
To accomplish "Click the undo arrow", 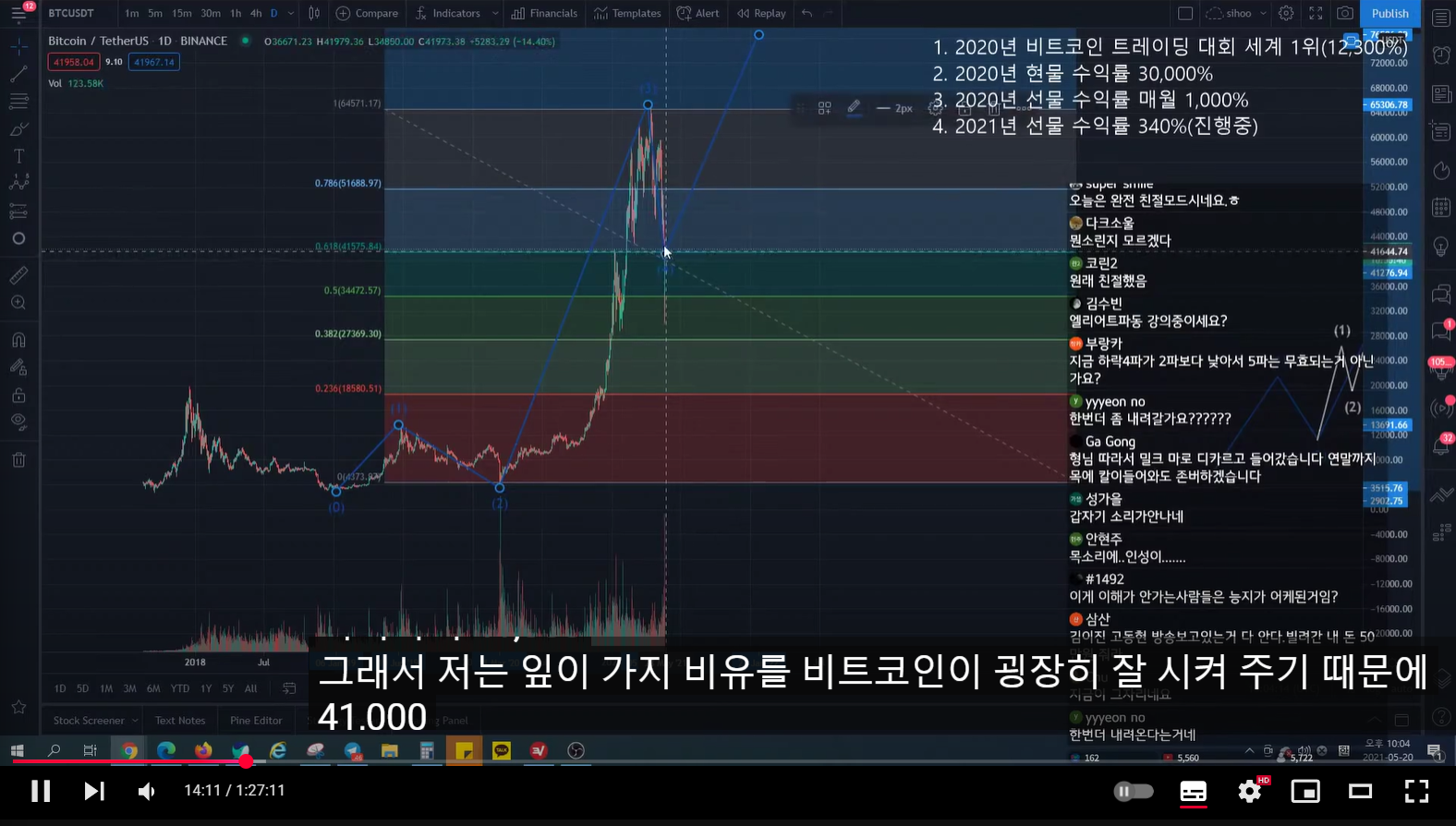I will 807,13.
